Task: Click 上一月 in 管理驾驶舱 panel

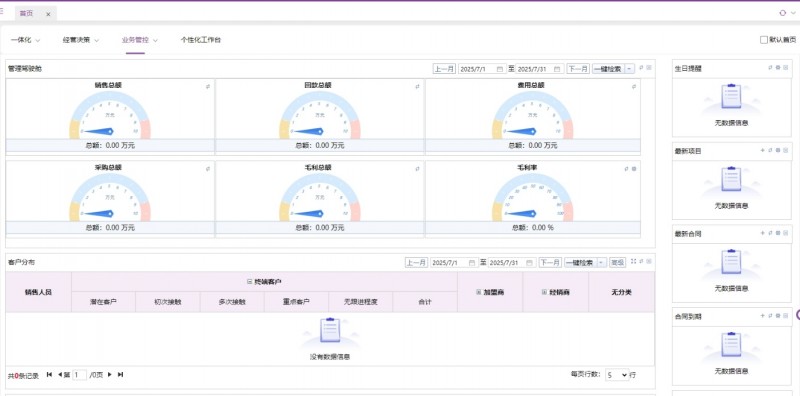Action: point(444,69)
